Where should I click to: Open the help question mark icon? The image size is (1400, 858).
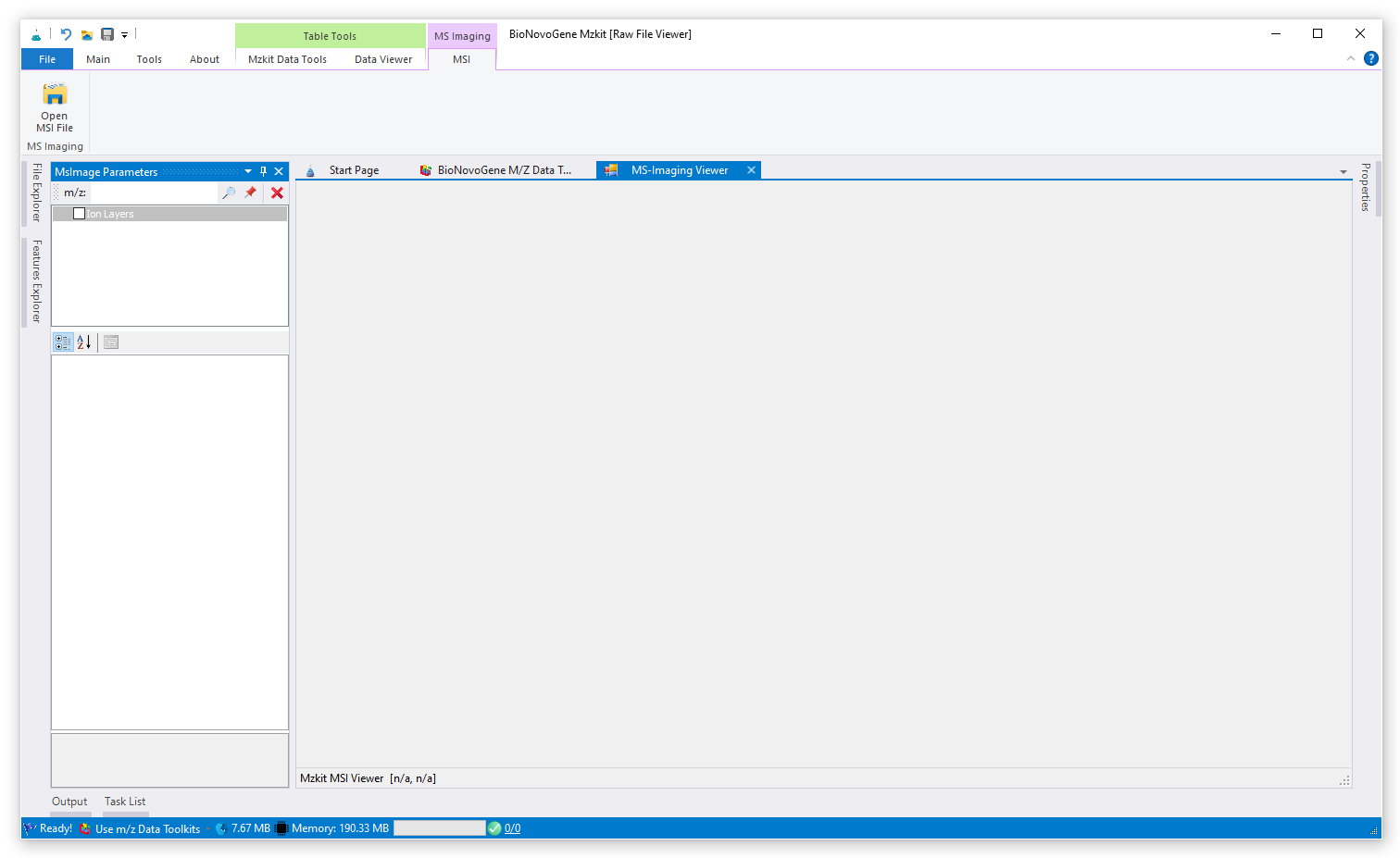pos(1371,58)
